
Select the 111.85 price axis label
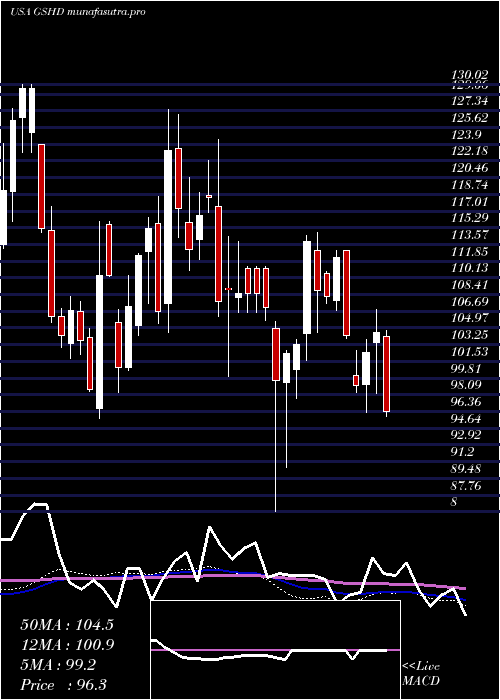coord(469,252)
